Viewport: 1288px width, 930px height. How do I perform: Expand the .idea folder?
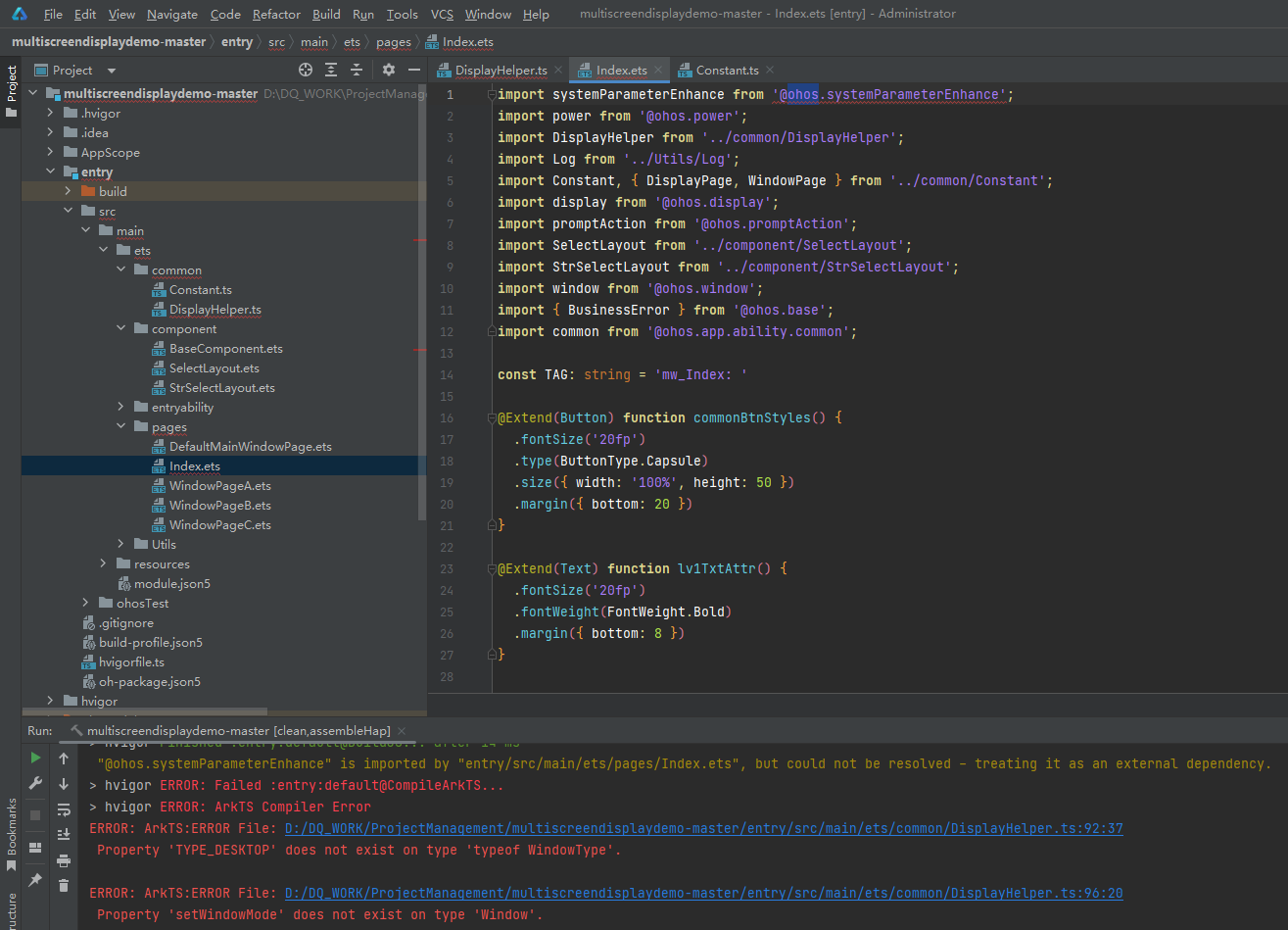(x=50, y=132)
